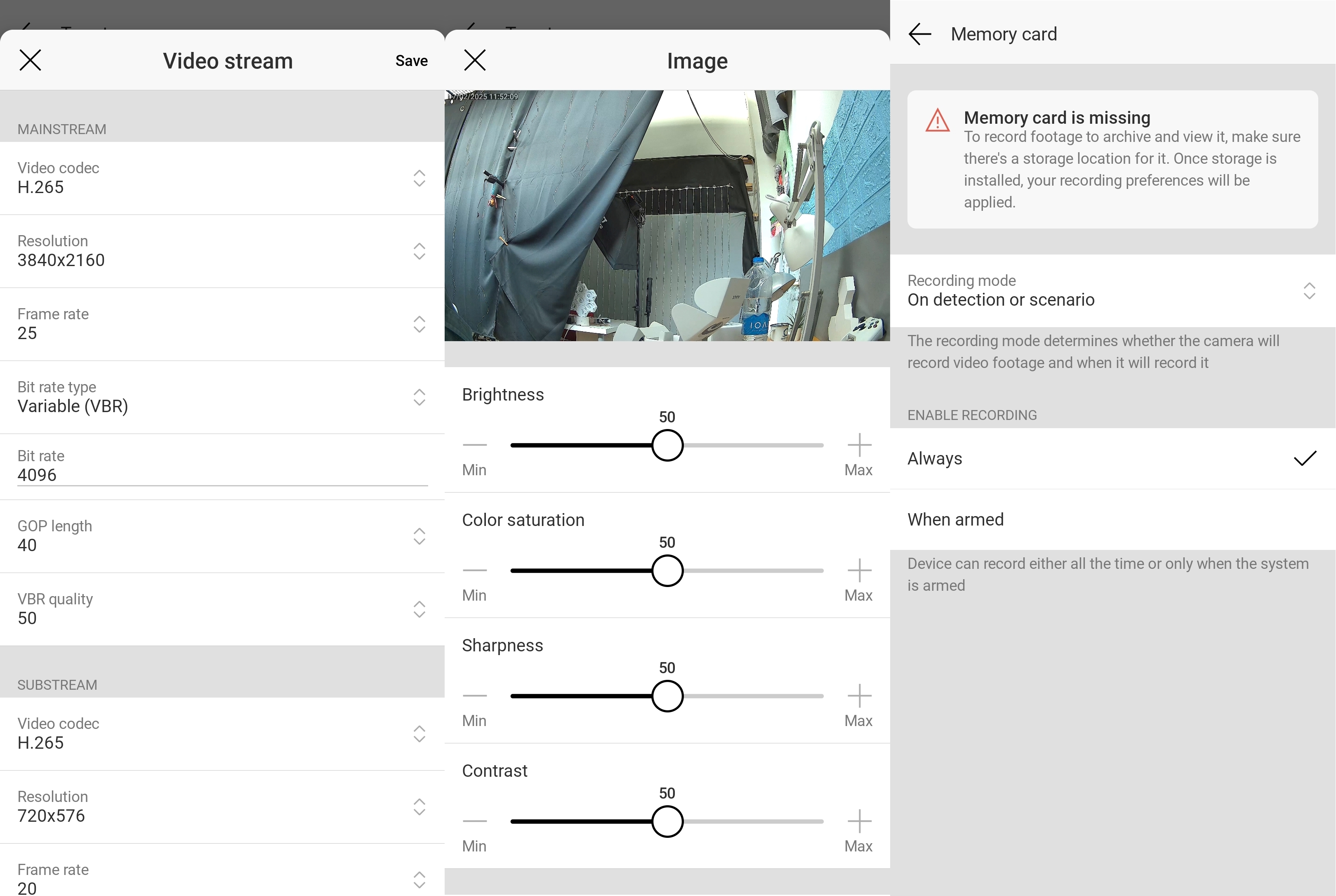This screenshot has width=1336, height=896.
Task: Go back from Memory card screen
Action: pyautogui.click(x=919, y=34)
